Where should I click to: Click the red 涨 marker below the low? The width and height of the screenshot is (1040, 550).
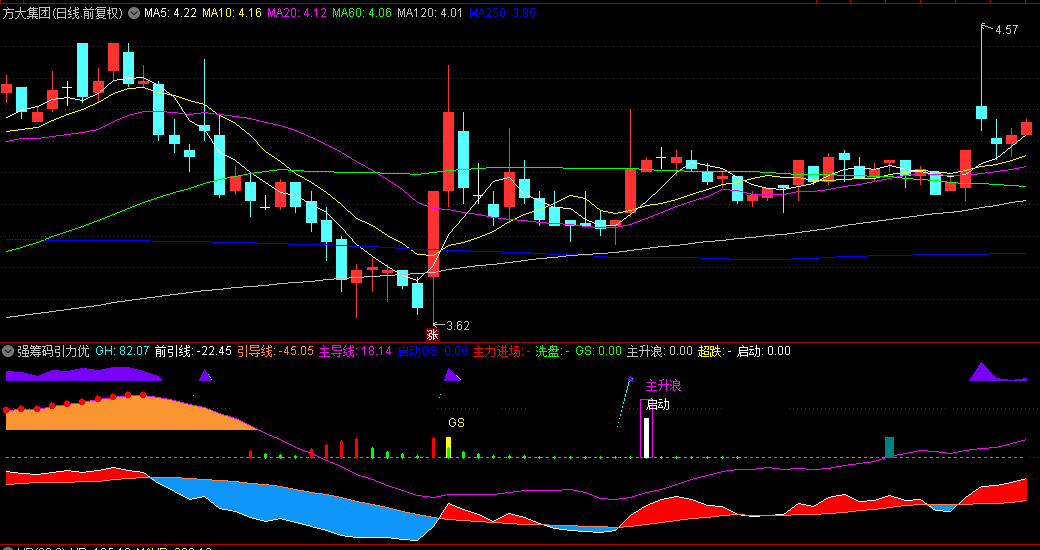(432, 335)
